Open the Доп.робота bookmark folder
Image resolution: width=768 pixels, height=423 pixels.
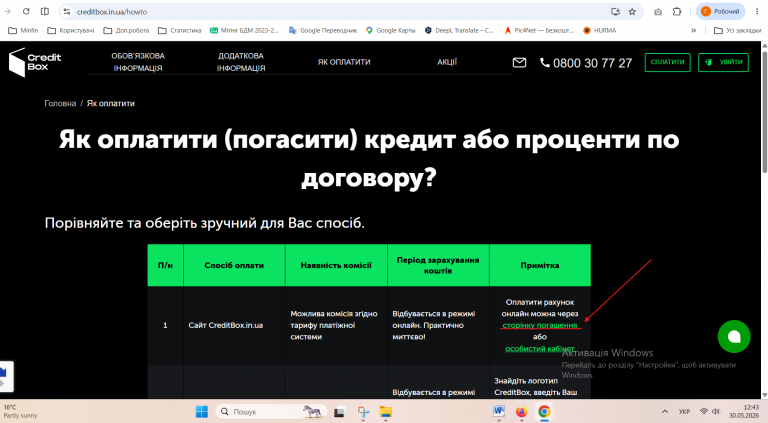126,30
